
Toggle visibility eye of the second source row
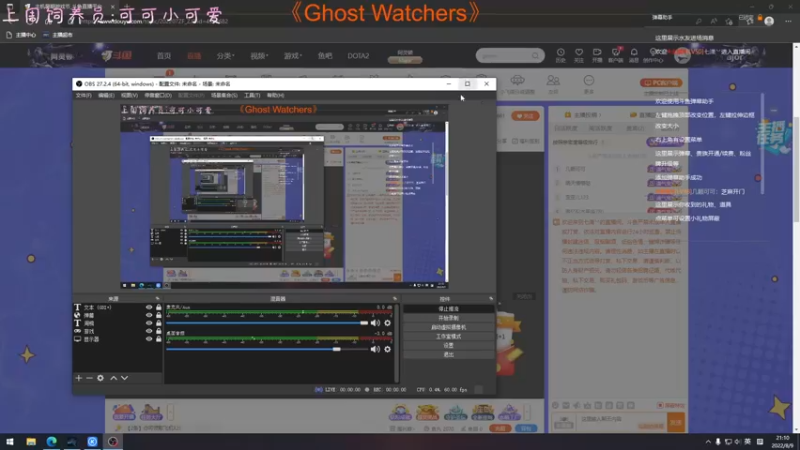149,315
